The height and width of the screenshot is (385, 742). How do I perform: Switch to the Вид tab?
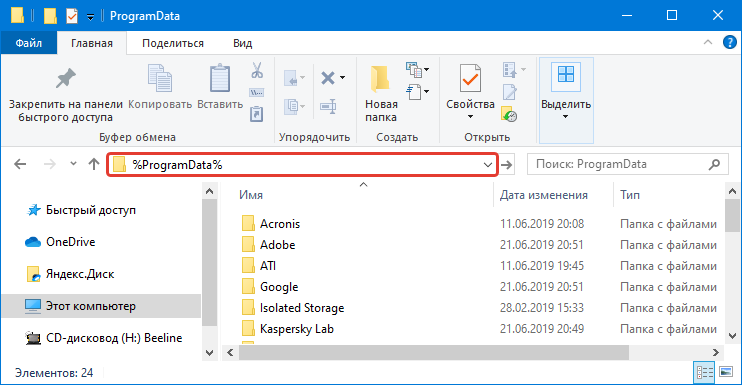[242, 43]
